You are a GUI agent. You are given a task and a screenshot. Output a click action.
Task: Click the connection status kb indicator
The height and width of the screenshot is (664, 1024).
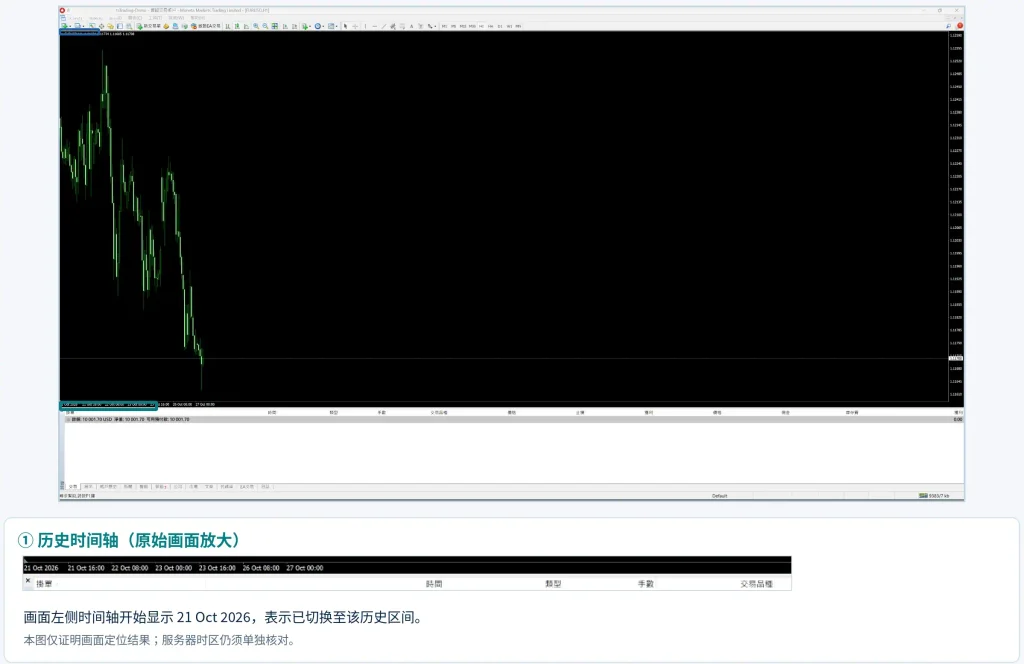pyautogui.click(x=935, y=496)
